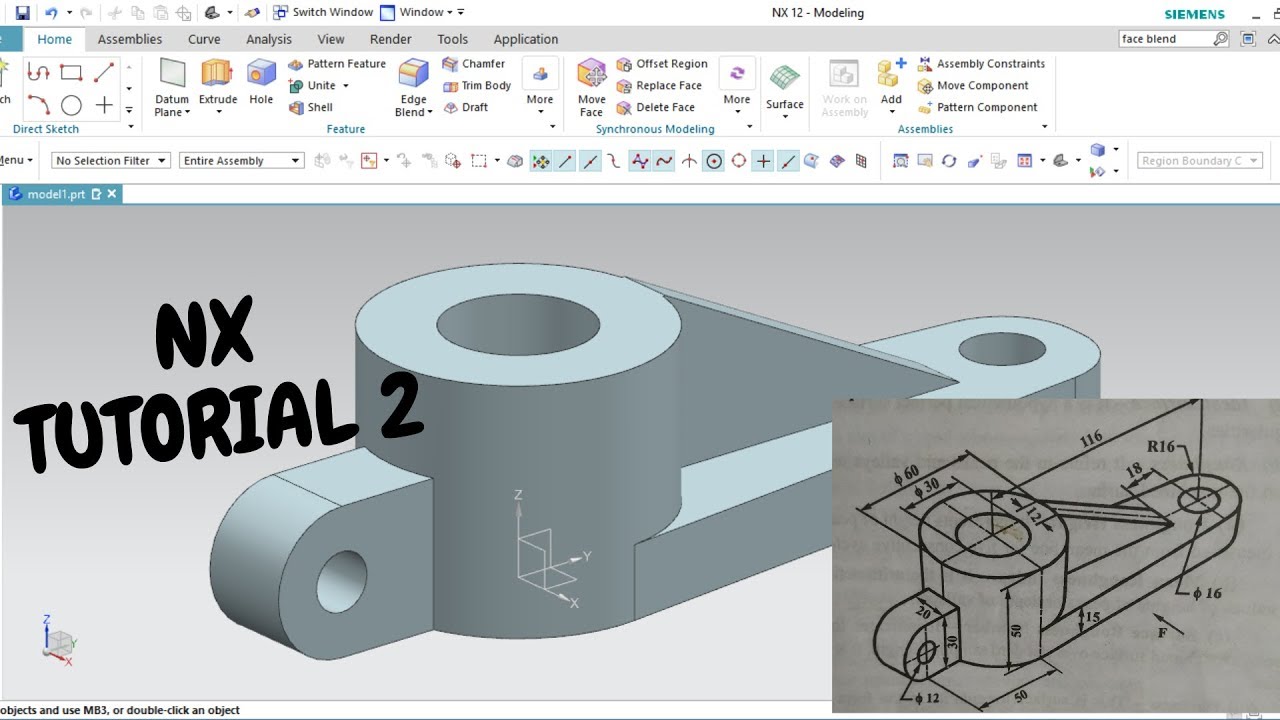The image size is (1280, 720).
Task: Switch to the Assemblies ribbon tab
Action: (129, 39)
